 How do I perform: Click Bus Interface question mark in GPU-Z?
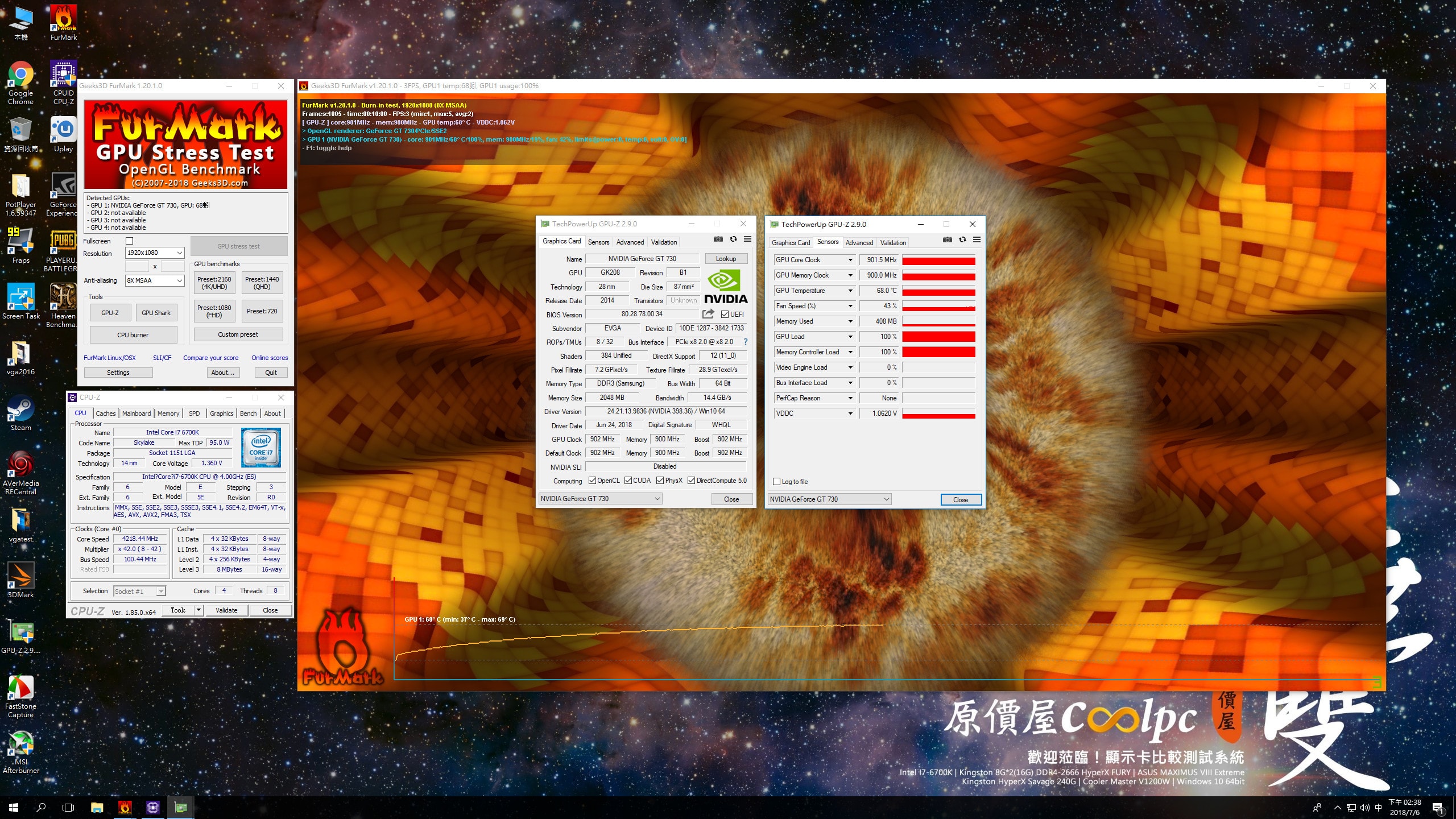pyautogui.click(x=745, y=342)
